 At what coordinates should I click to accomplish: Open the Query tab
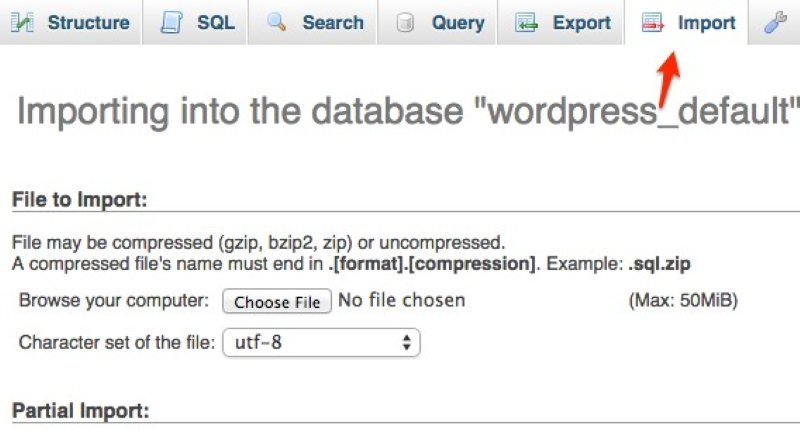458,22
